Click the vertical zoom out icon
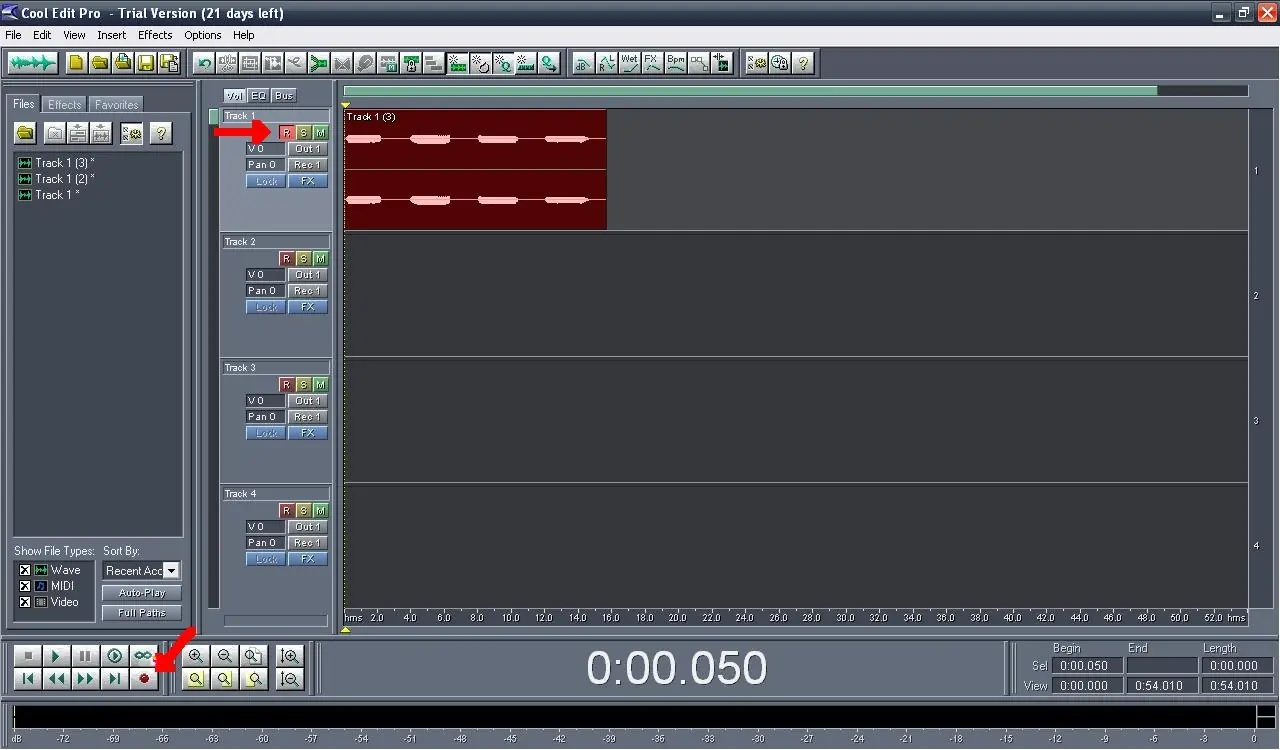 pyautogui.click(x=290, y=679)
